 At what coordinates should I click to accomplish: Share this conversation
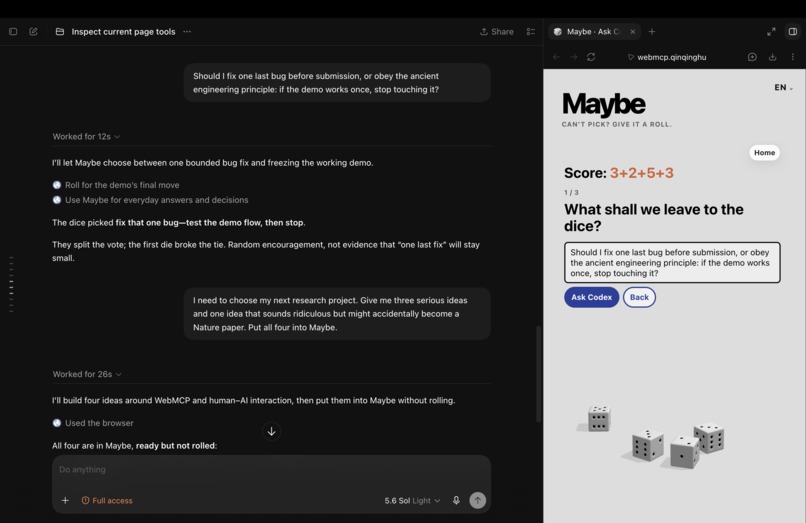[x=497, y=31]
